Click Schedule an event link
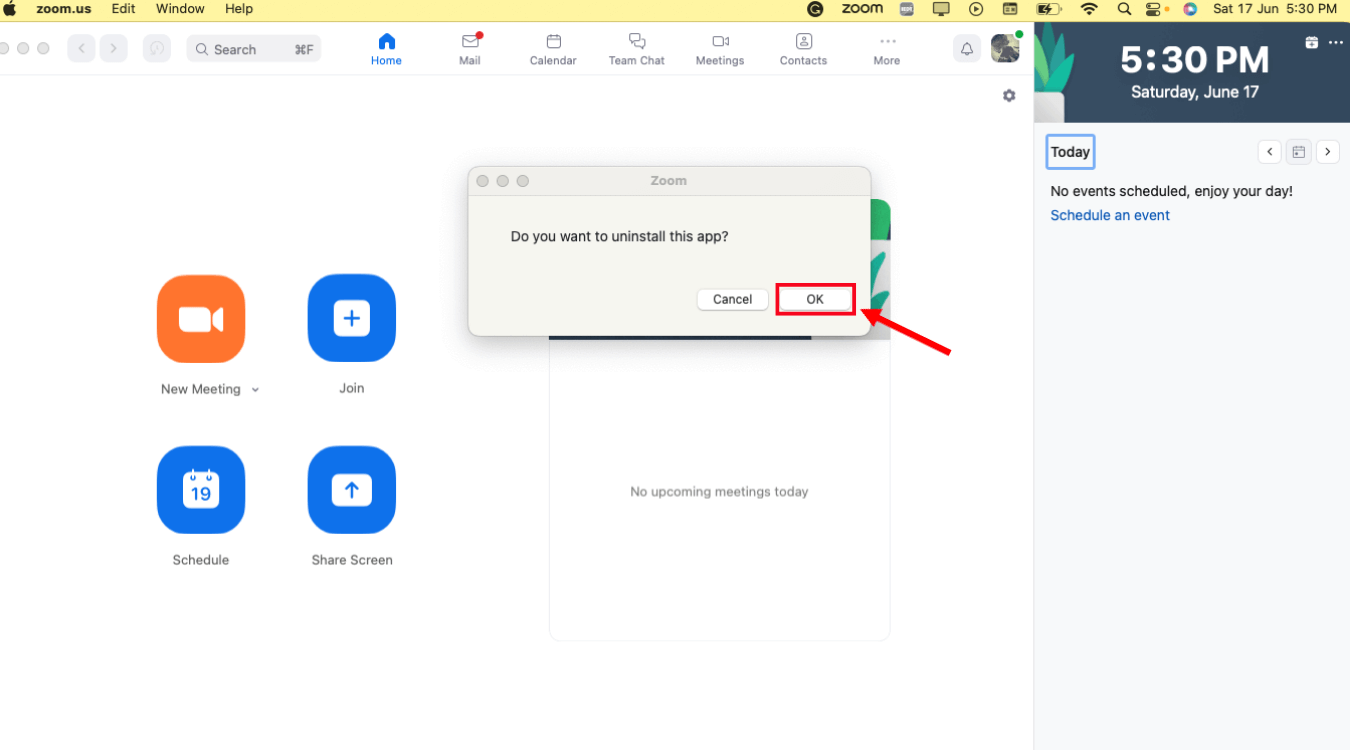Screen dimensions: 1350x750 (1110, 215)
